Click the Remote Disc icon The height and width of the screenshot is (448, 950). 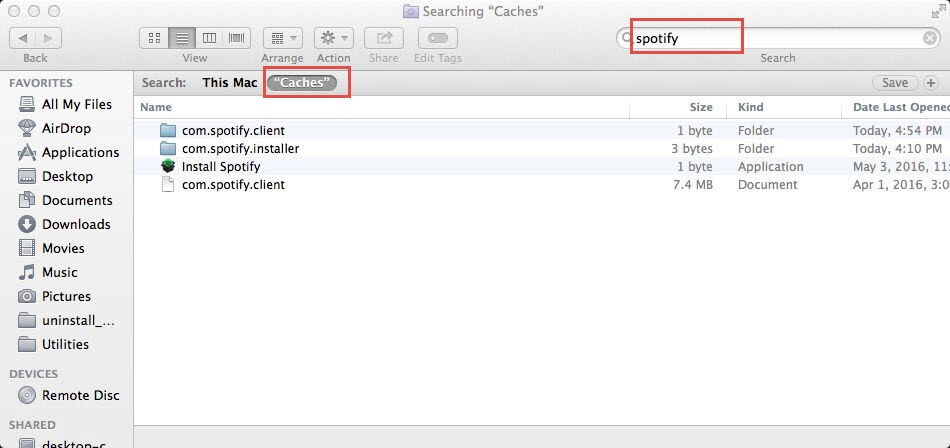point(27,395)
